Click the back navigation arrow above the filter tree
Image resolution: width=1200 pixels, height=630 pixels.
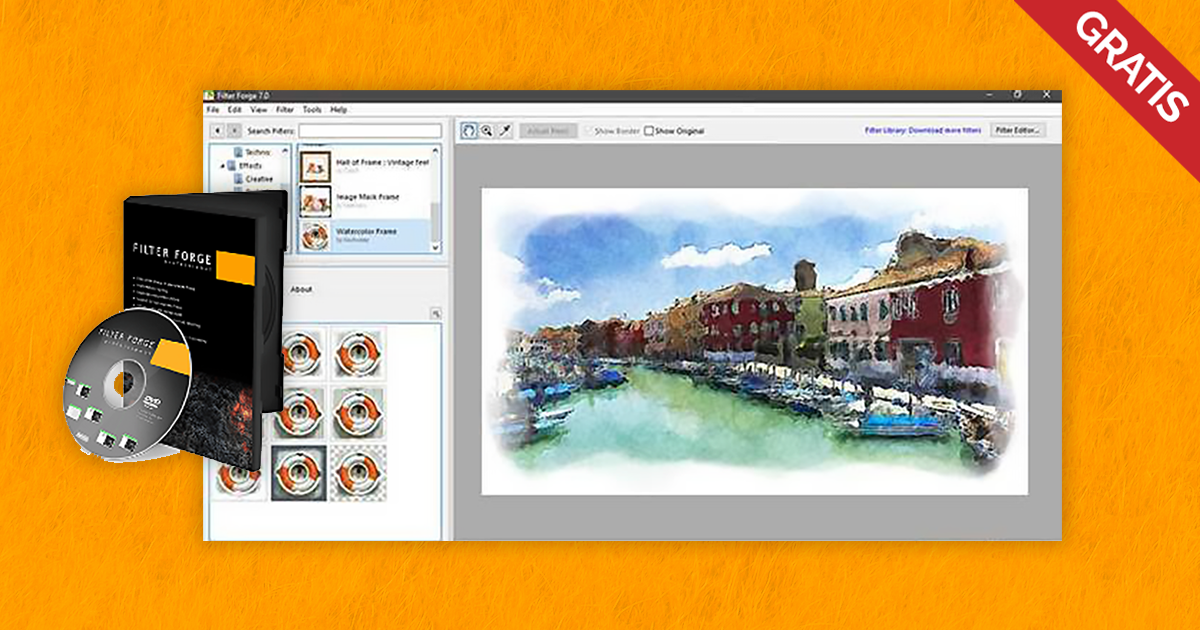click(218, 129)
